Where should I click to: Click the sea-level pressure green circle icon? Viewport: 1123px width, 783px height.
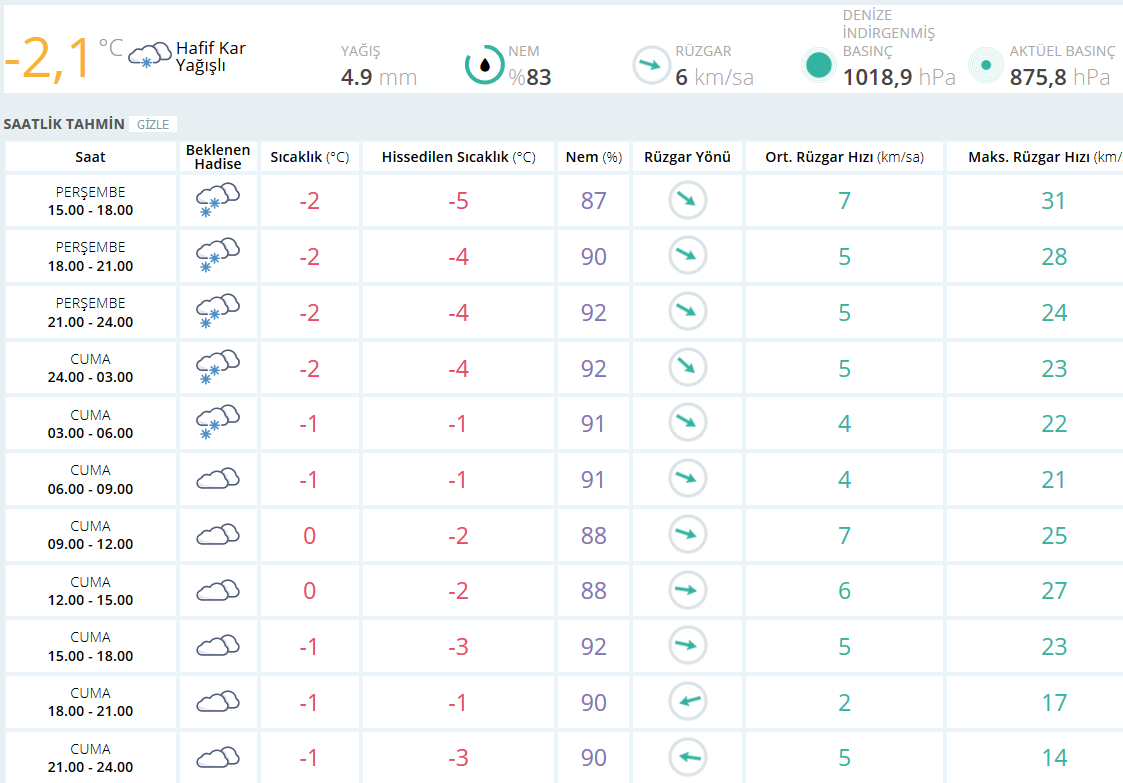819,65
